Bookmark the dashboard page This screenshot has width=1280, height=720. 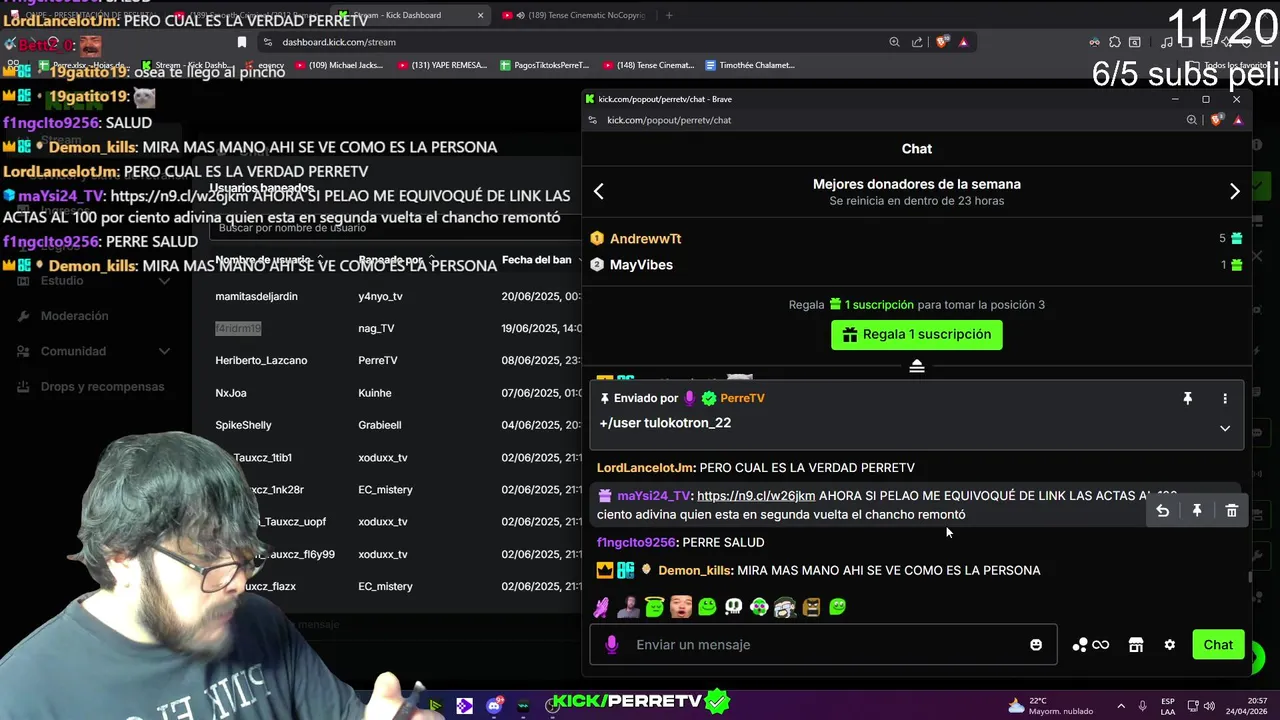click(x=241, y=42)
